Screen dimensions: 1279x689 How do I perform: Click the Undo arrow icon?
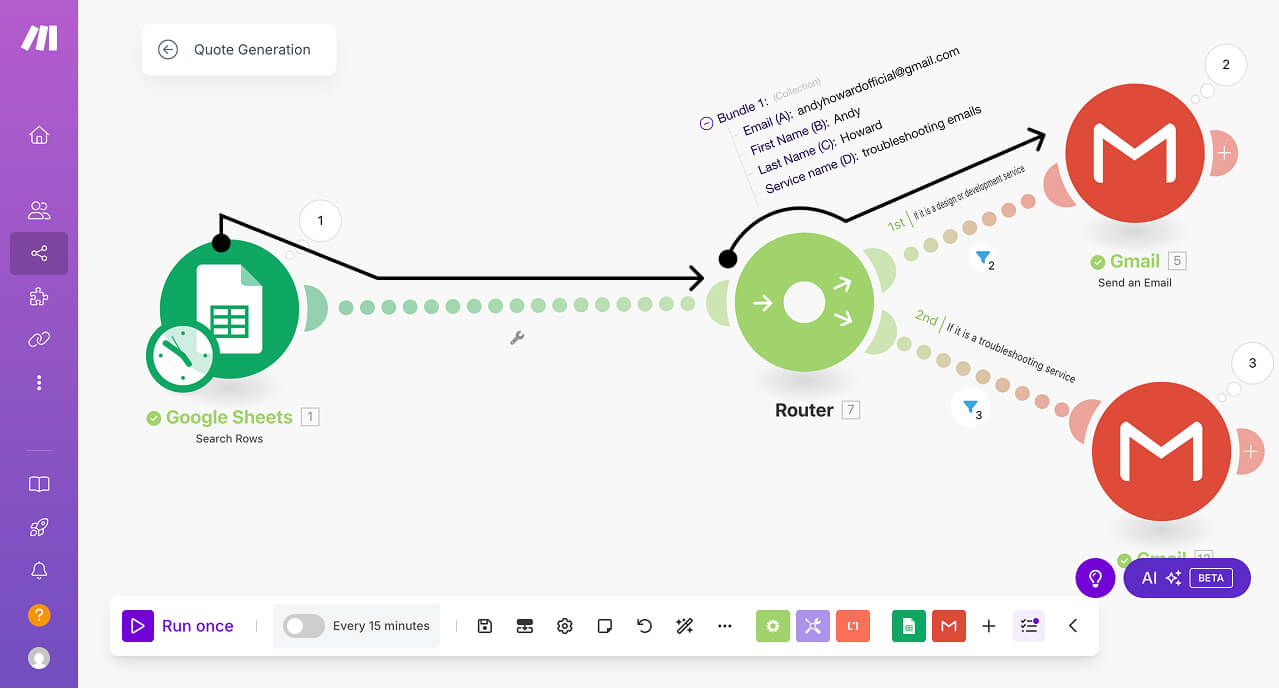(x=645, y=626)
